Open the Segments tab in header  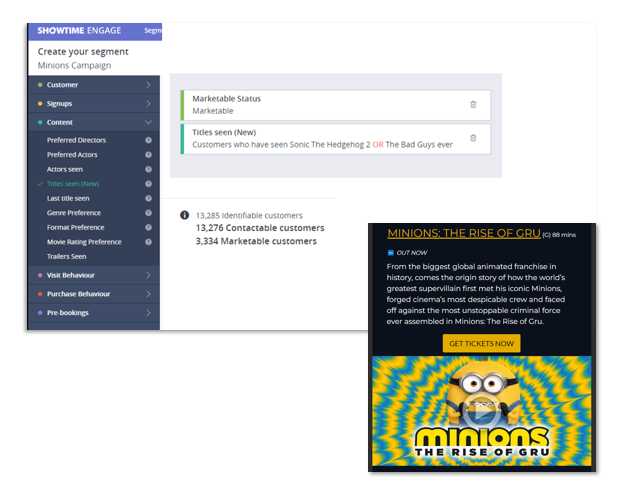(153, 31)
